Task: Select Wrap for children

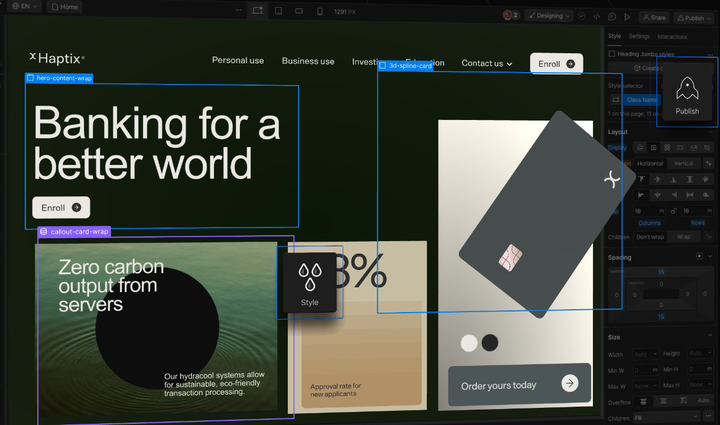Action: click(683, 237)
